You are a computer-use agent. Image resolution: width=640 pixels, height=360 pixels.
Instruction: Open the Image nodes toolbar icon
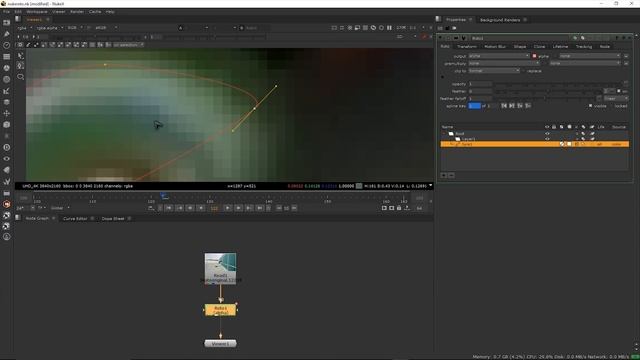pyautogui.click(x=7, y=23)
